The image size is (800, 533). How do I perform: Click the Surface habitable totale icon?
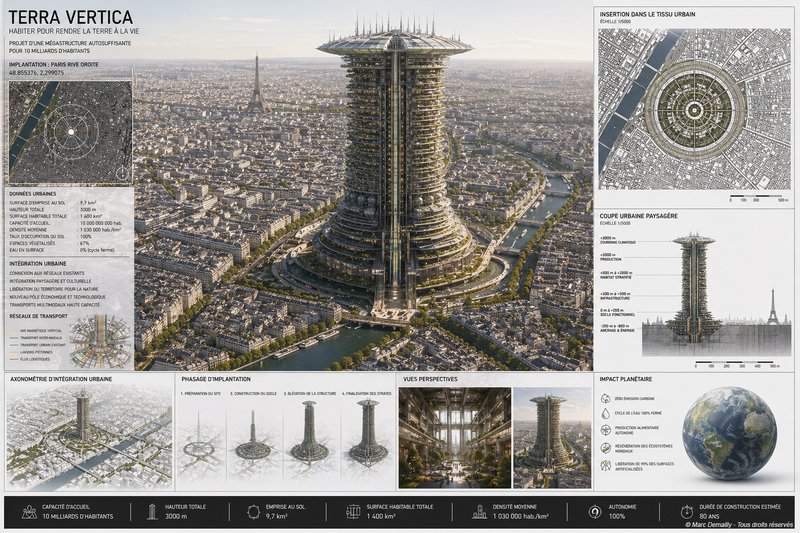[x=352, y=510]
